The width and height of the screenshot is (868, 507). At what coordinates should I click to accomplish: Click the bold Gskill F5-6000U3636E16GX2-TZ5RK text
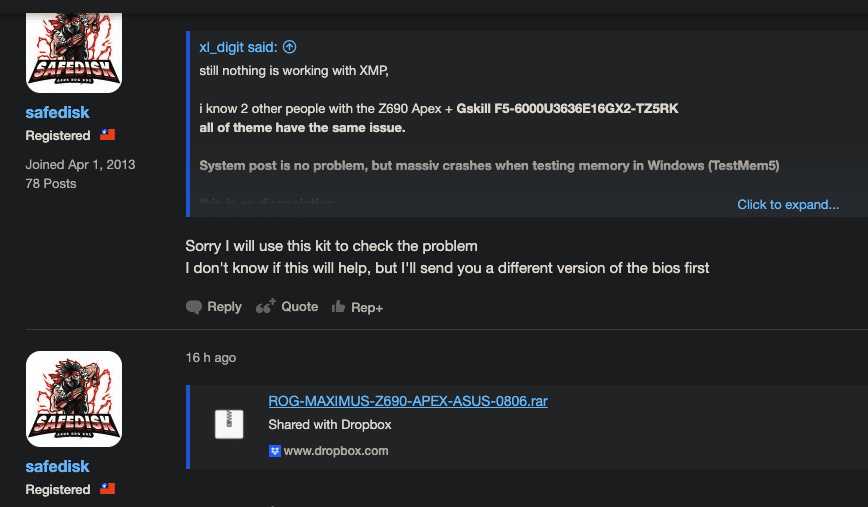(567, 108)
